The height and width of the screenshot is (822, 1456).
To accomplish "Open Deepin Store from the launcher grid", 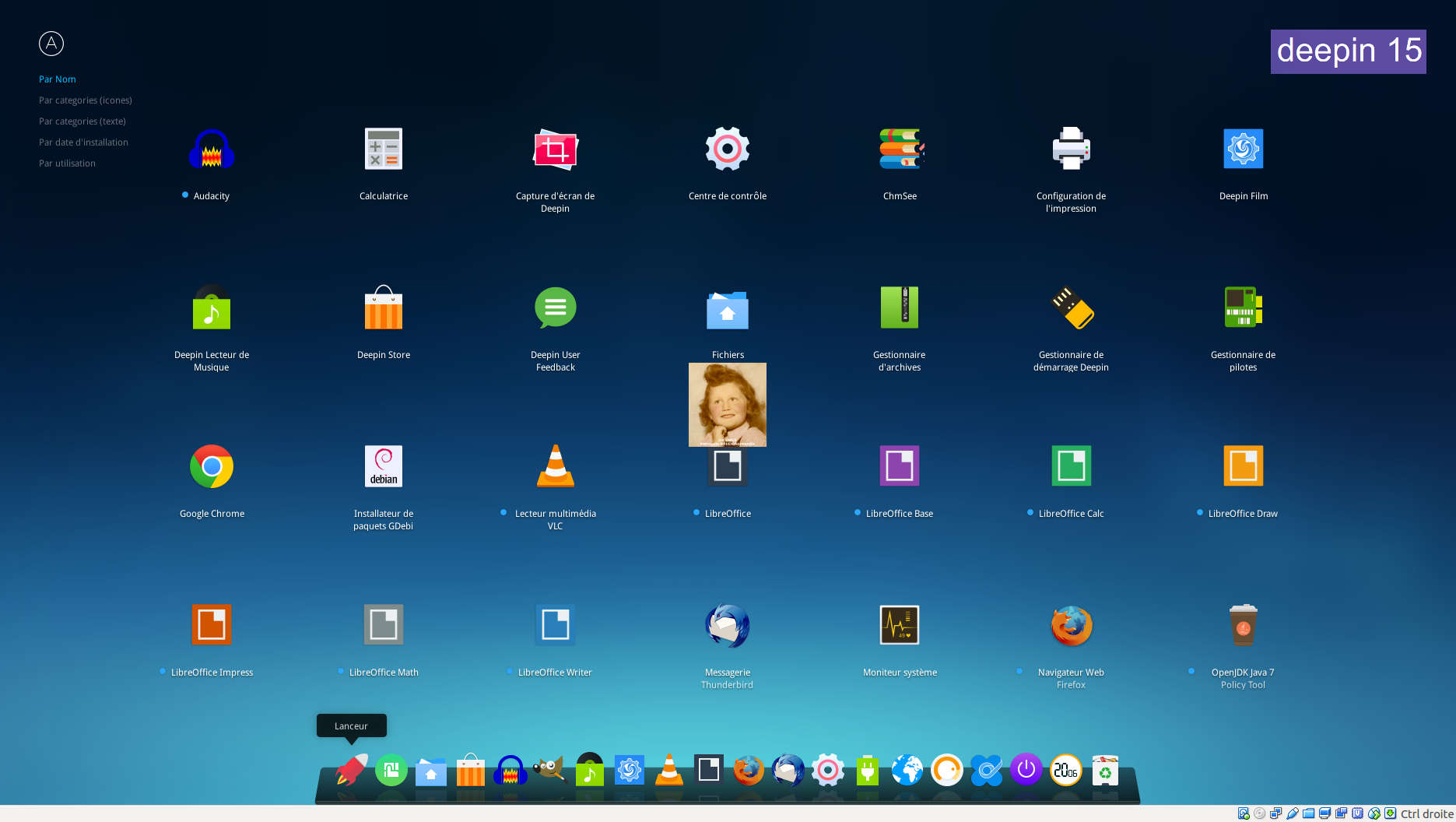I will click(384, 308).
